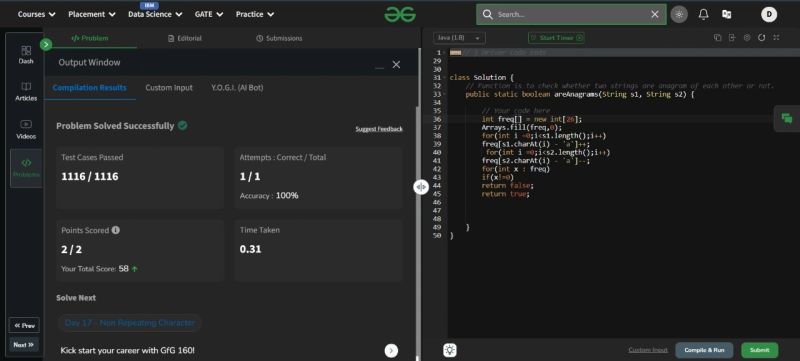Open editor settings gear icon
This screenshot has width=800, height=361.
pos(747,38)
